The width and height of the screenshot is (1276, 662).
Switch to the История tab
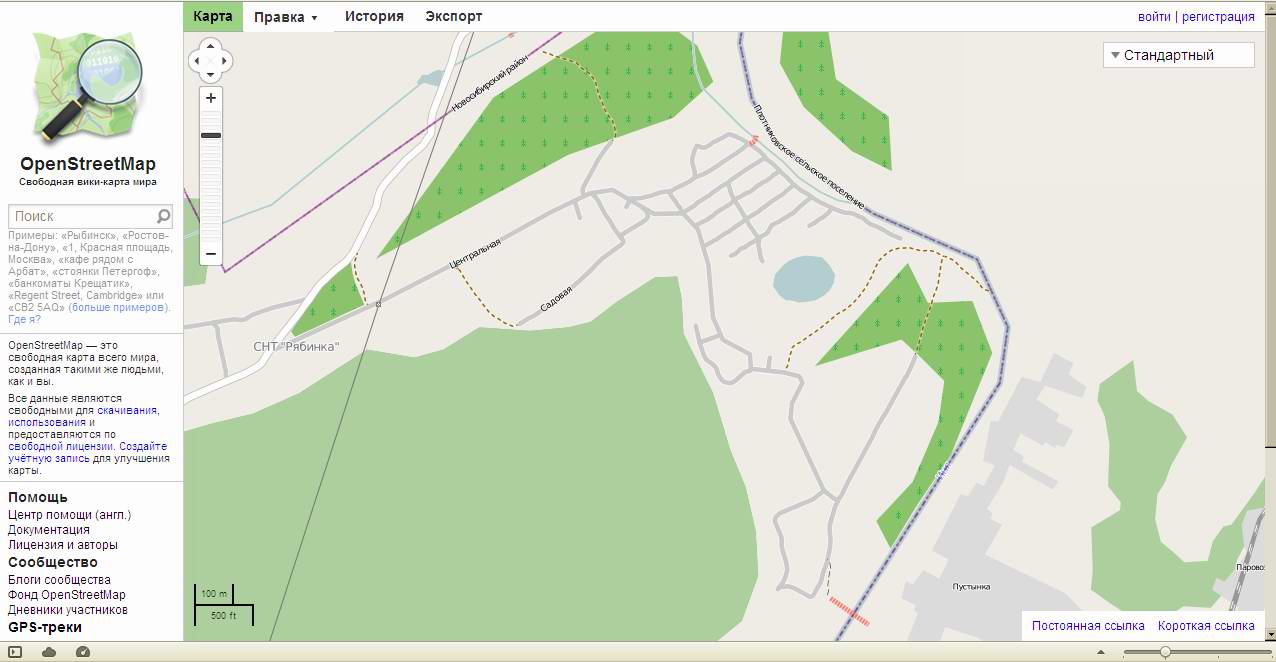[x=374, y=16]
